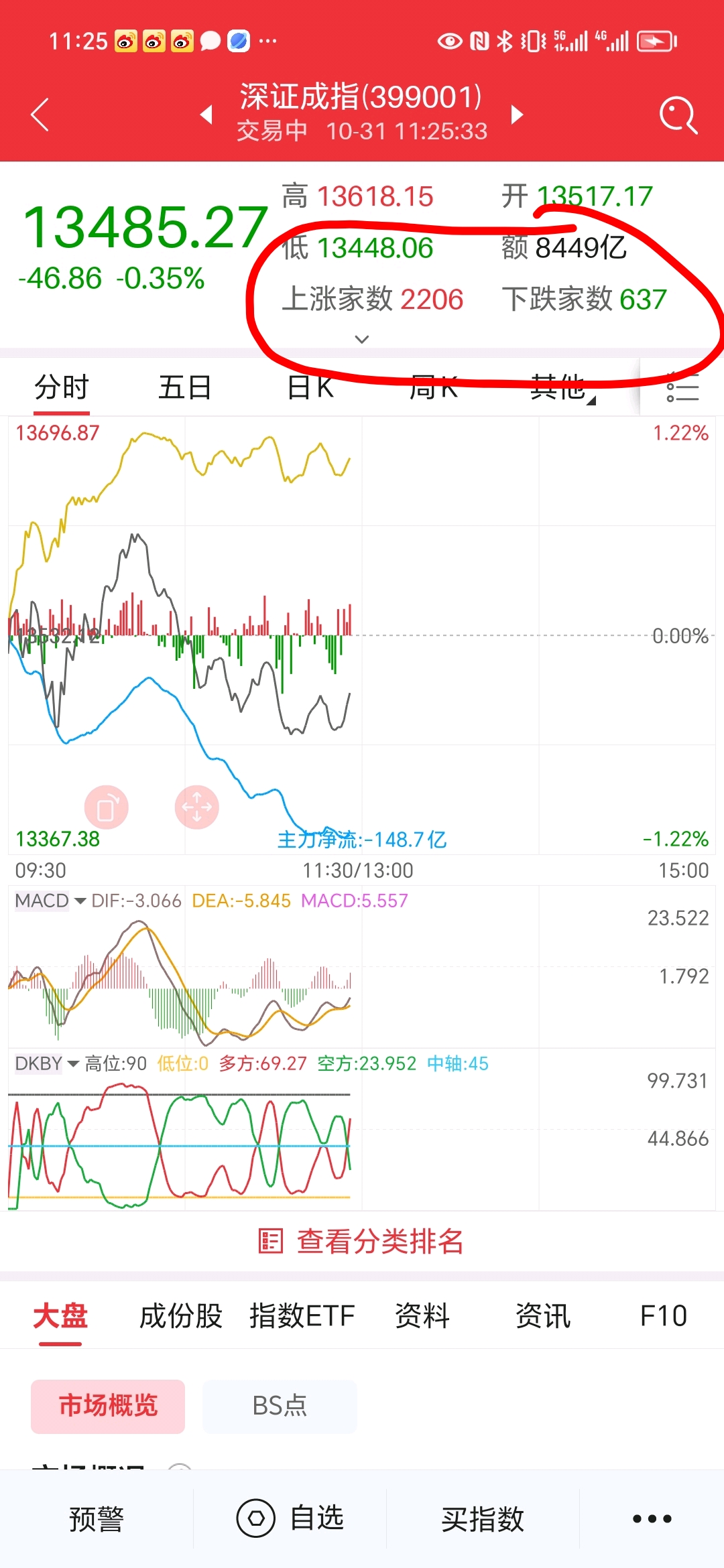
Task: Tap the move crosshair floating icon
Action: point(197,807)
